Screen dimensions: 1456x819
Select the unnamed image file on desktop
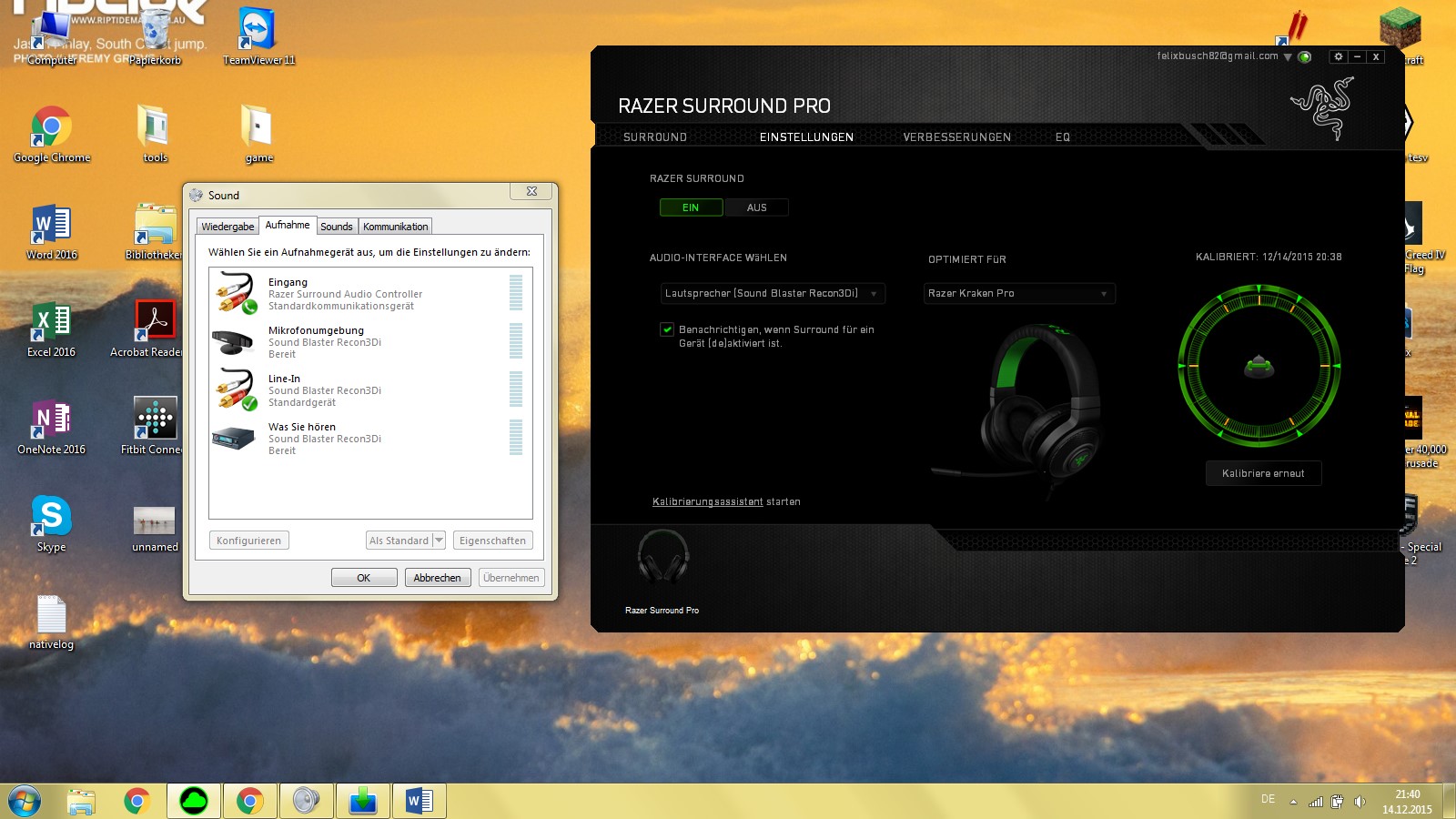click(x=155, y=529)
